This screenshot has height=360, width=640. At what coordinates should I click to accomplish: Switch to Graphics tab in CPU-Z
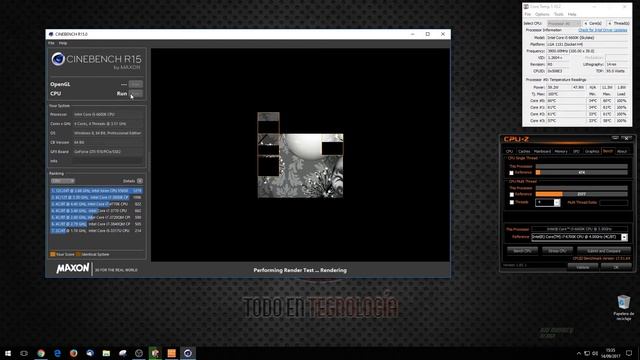592,151
